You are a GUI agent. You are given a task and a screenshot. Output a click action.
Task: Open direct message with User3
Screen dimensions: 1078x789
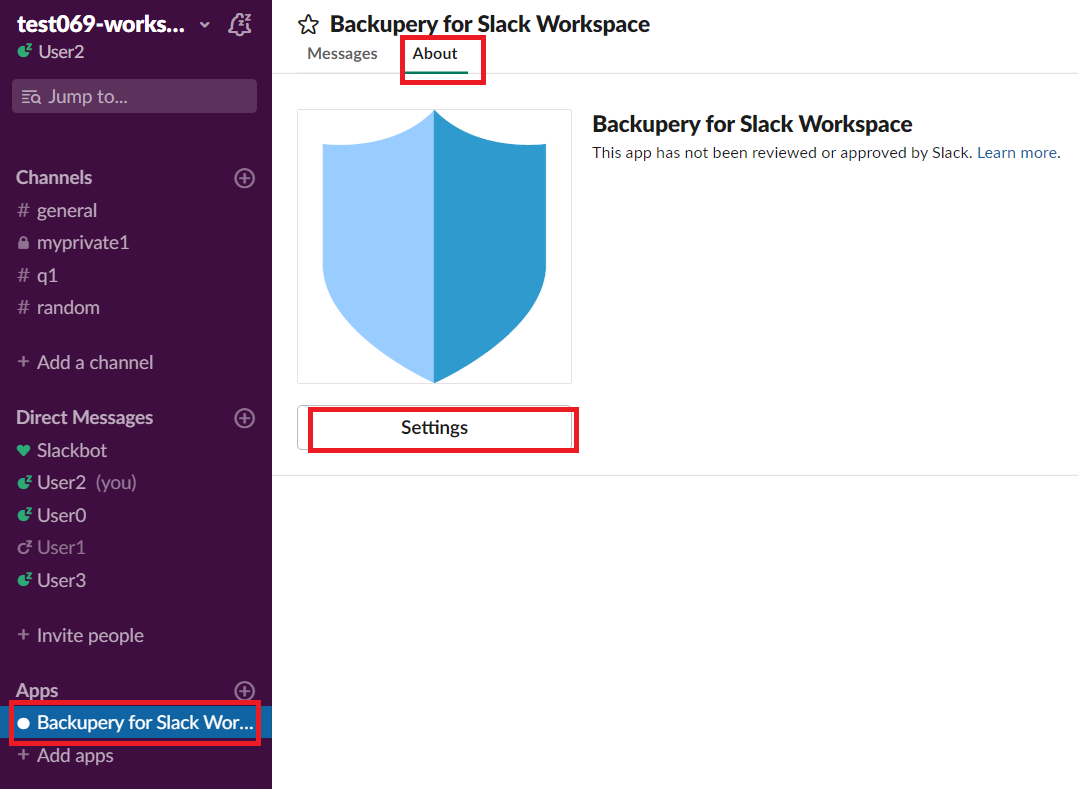[61, 581]
